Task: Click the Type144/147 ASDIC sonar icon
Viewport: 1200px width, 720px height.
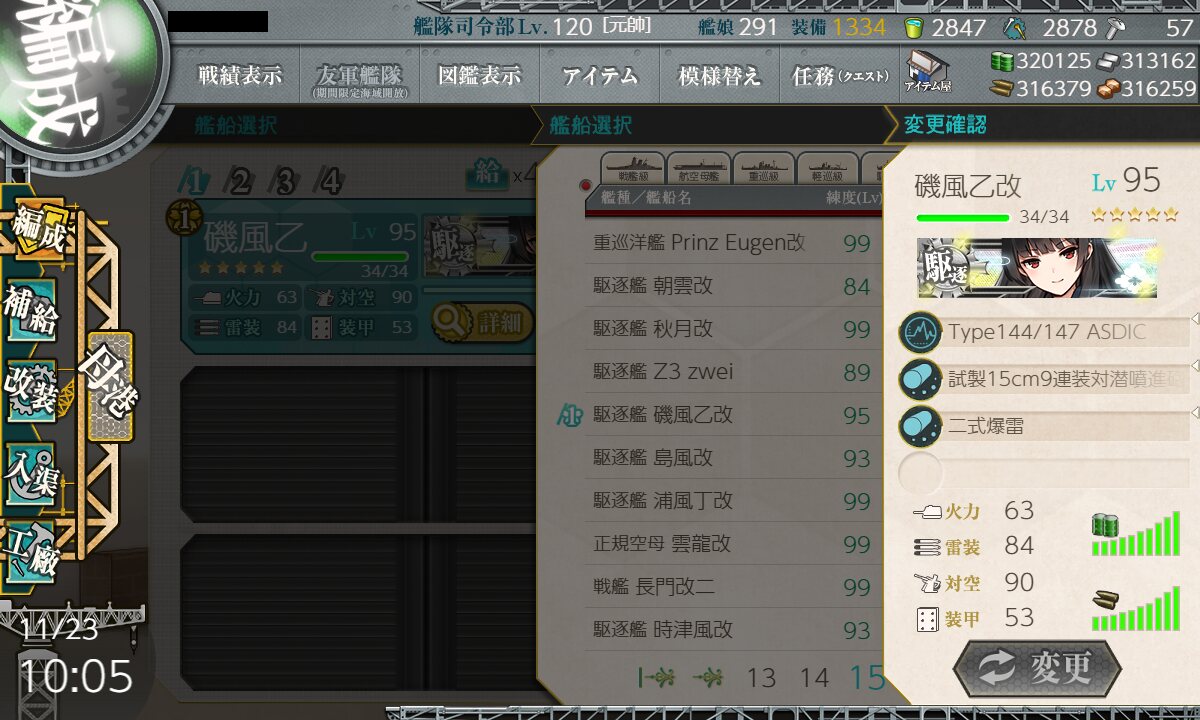Action: point(920,332)
